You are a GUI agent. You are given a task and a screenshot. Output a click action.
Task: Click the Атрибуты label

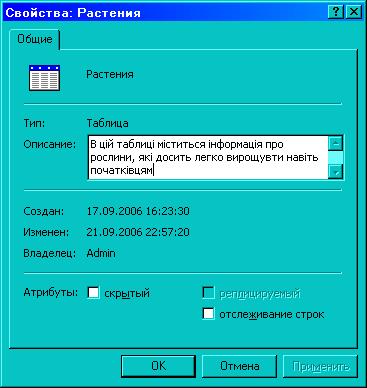[51, 293]
